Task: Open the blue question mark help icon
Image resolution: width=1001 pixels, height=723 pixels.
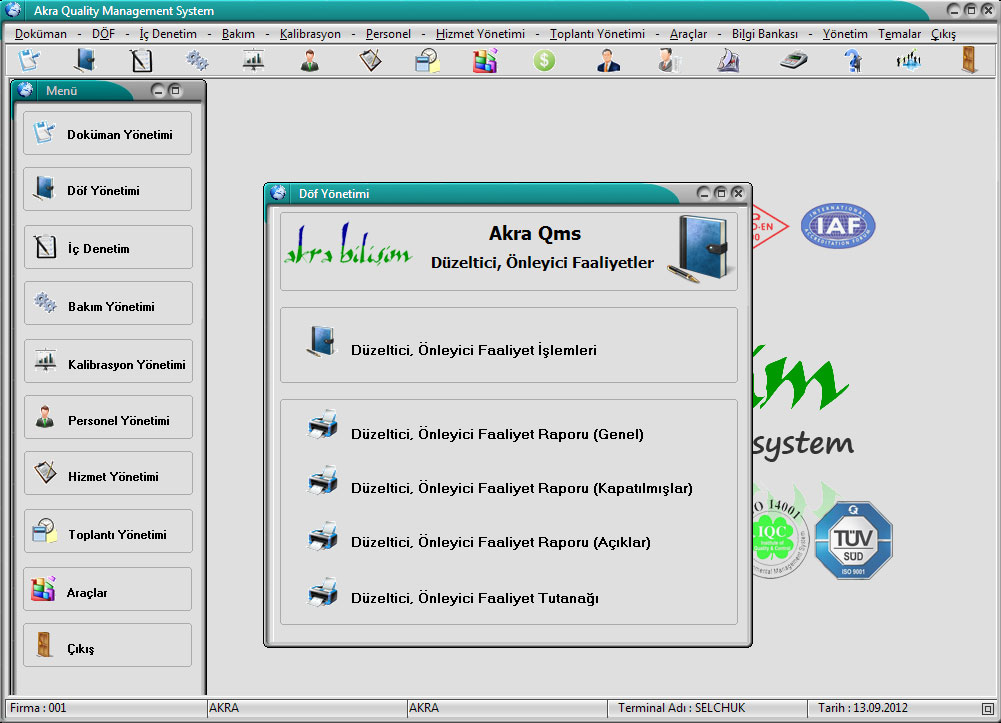Action: [x=852, y=61]
